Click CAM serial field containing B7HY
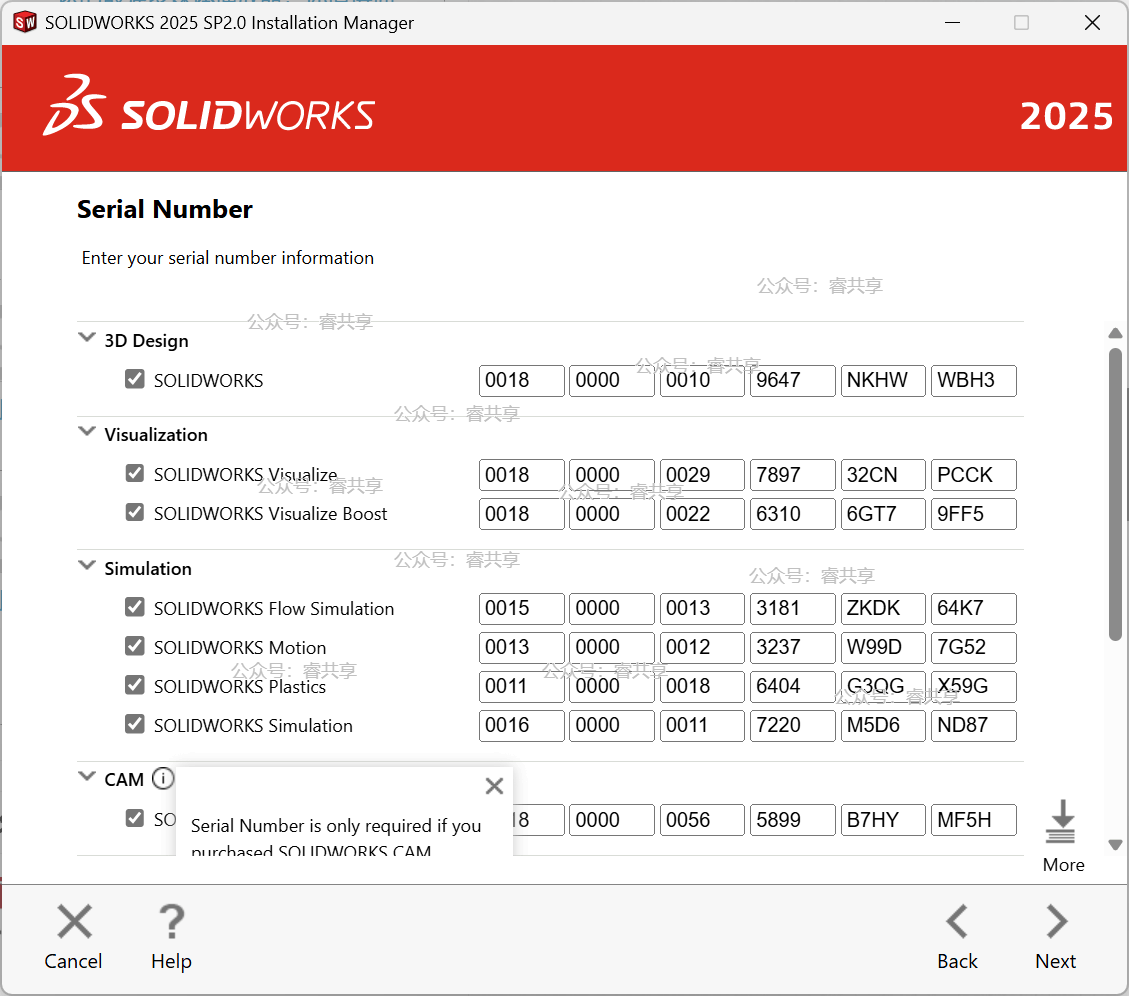Image resolution: width=1129 pixels, height=996 pixels. pos(883,820)
